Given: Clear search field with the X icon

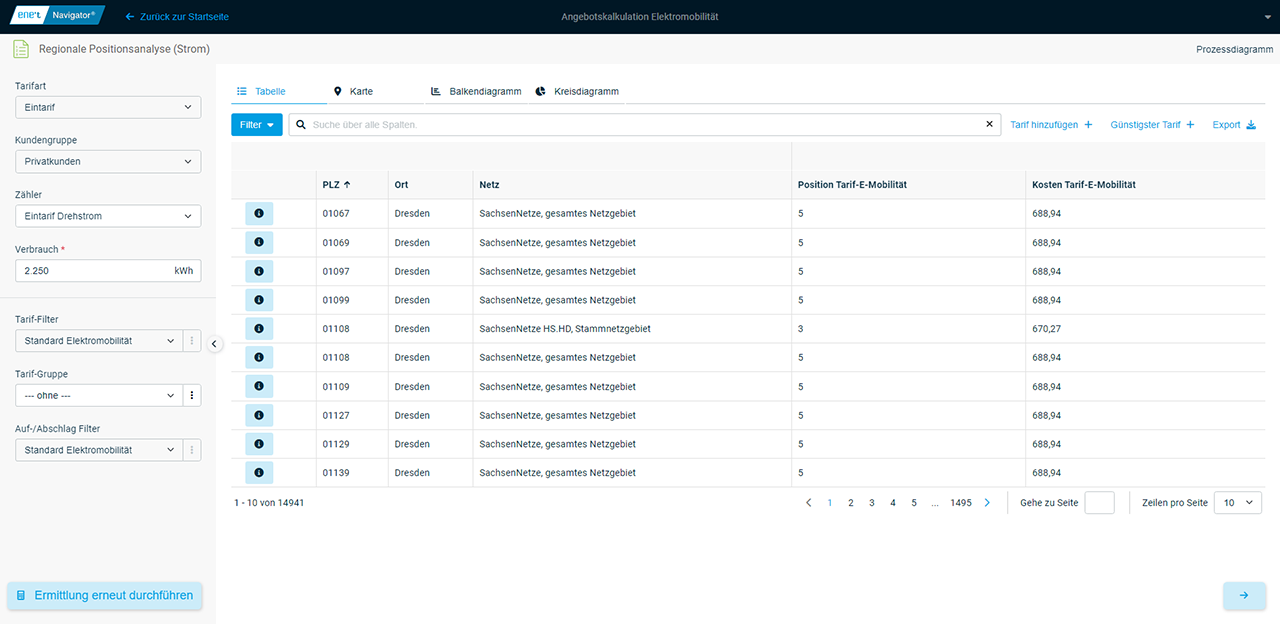Looking at the screenshot, I should (x=989, y=125).
